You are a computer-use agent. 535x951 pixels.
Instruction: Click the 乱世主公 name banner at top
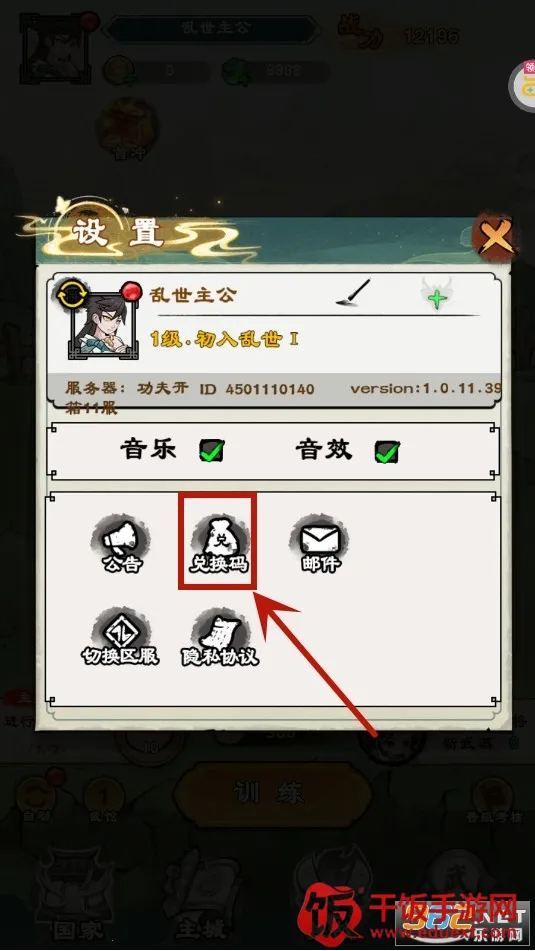click(x=214, y=28)
